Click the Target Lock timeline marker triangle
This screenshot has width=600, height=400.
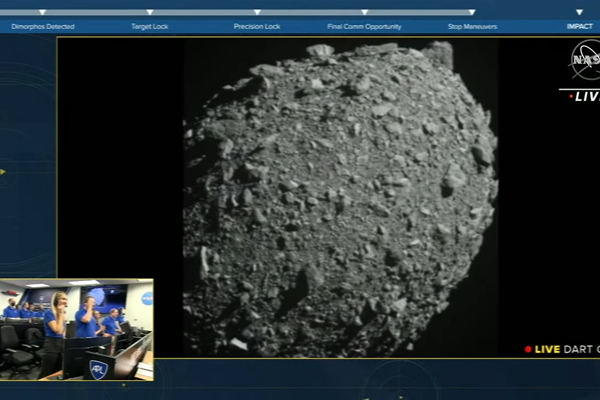(150, 13)
